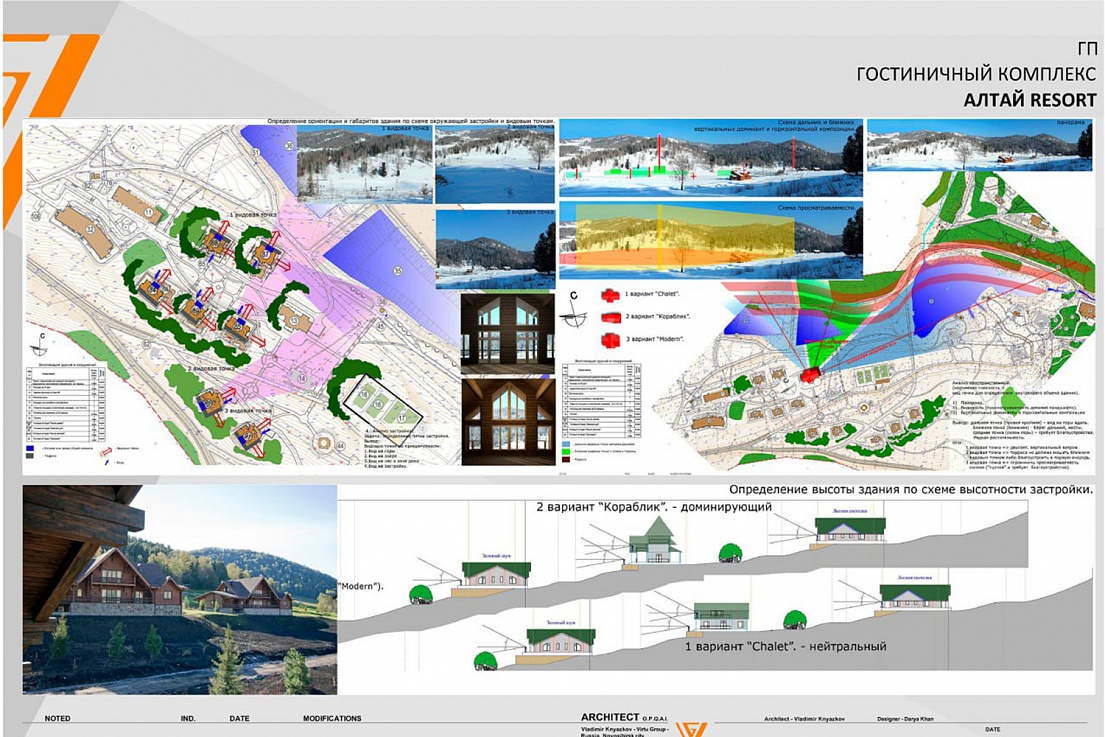Click the 'MODIFICATIONS' footer label
1105x737 pixels.
tap(332, 719)
